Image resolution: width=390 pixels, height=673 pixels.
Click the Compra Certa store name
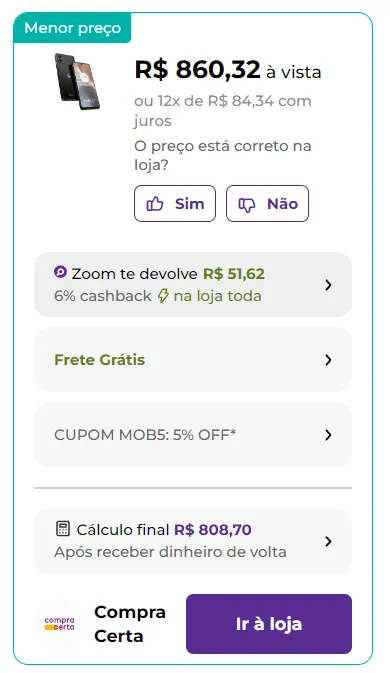(x=130, y=624)
